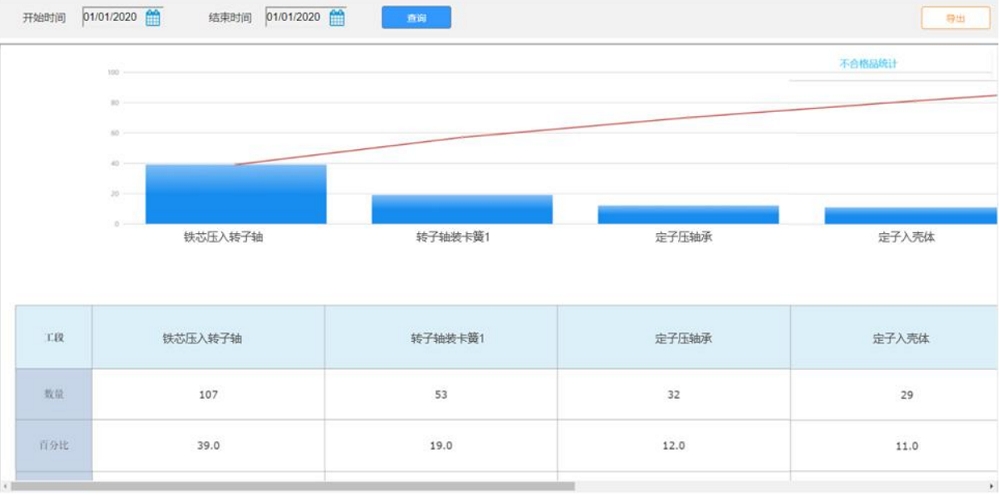Select the 定子入壳体 blue chart bar
The image size is (1000, 495).
click(x=910, y=215)
